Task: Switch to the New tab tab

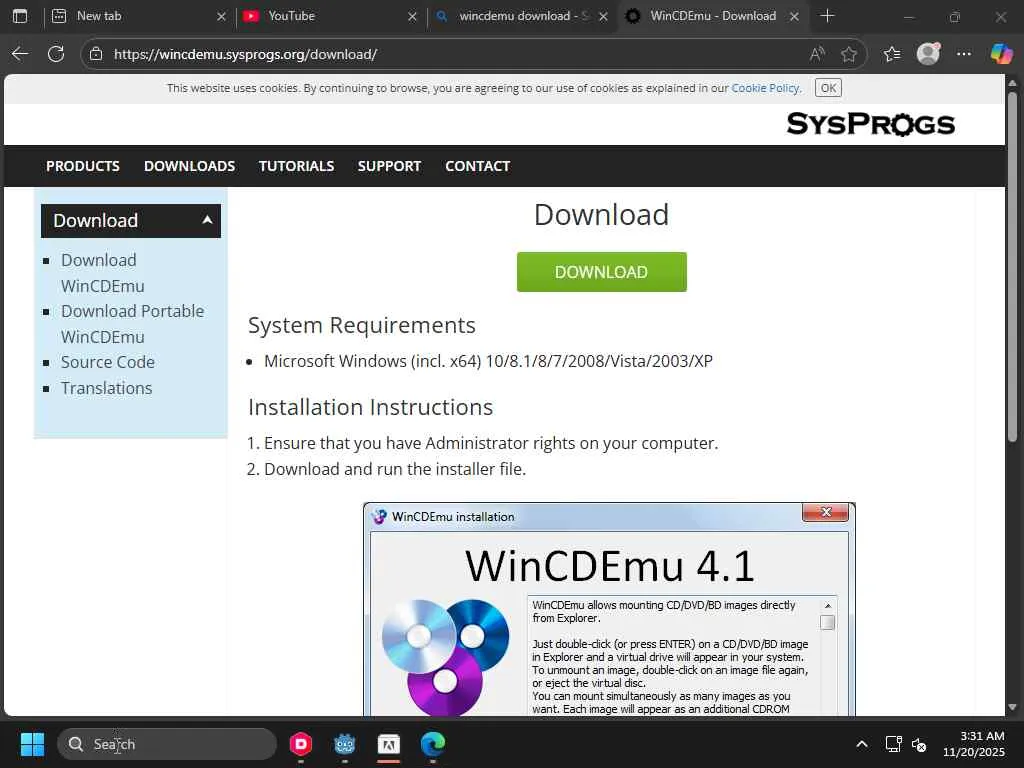Action: point(138,16)
